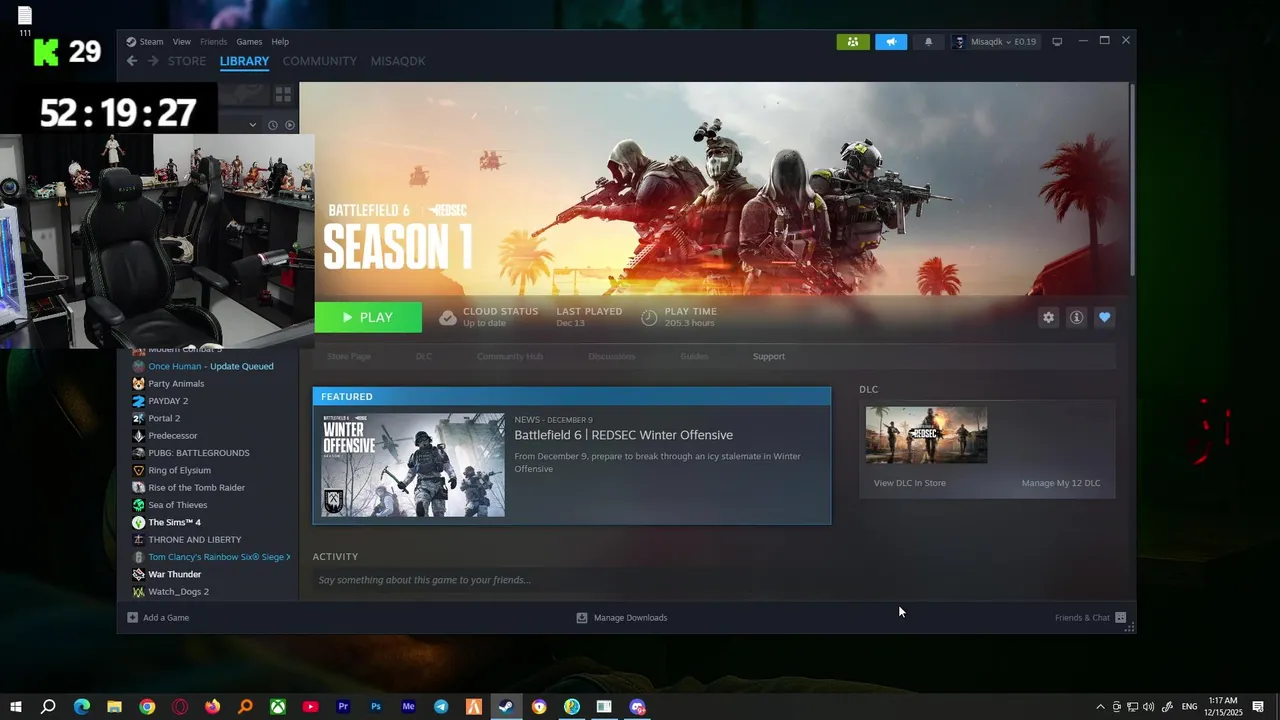Viewport: 1280px width, 720px height.
Task: Switch to the LIBRARY tab
Action: [x=244, y=61]
